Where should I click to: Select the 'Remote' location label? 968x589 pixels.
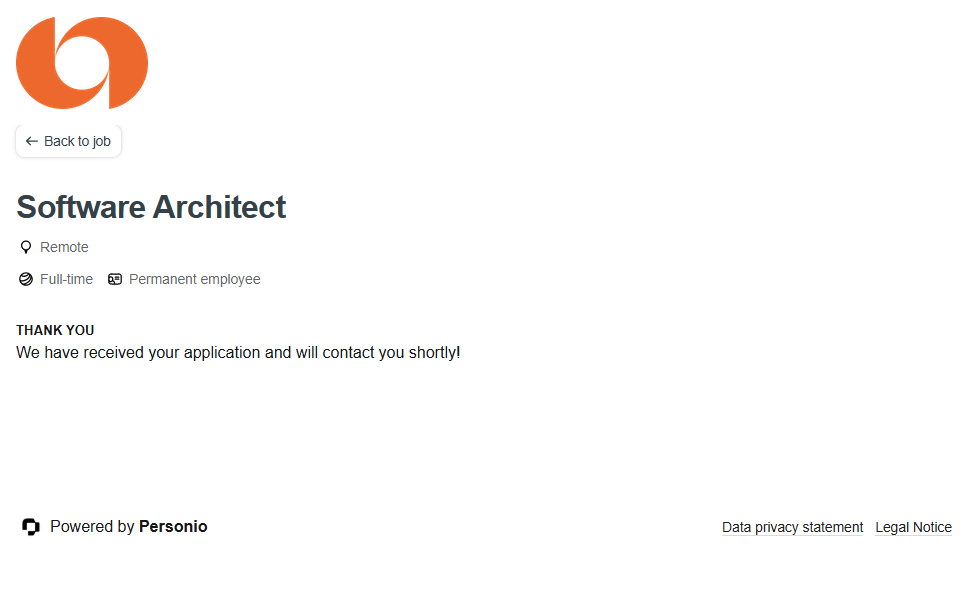click(x=64, y=247)
